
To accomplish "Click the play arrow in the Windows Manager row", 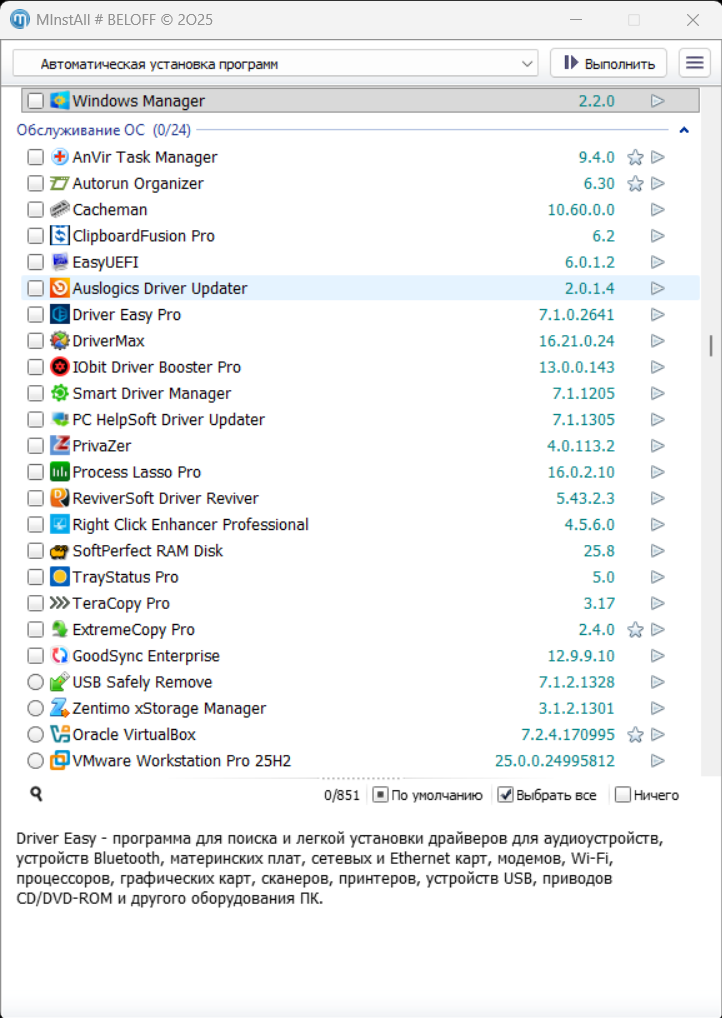I will click(x=658, y=101).
